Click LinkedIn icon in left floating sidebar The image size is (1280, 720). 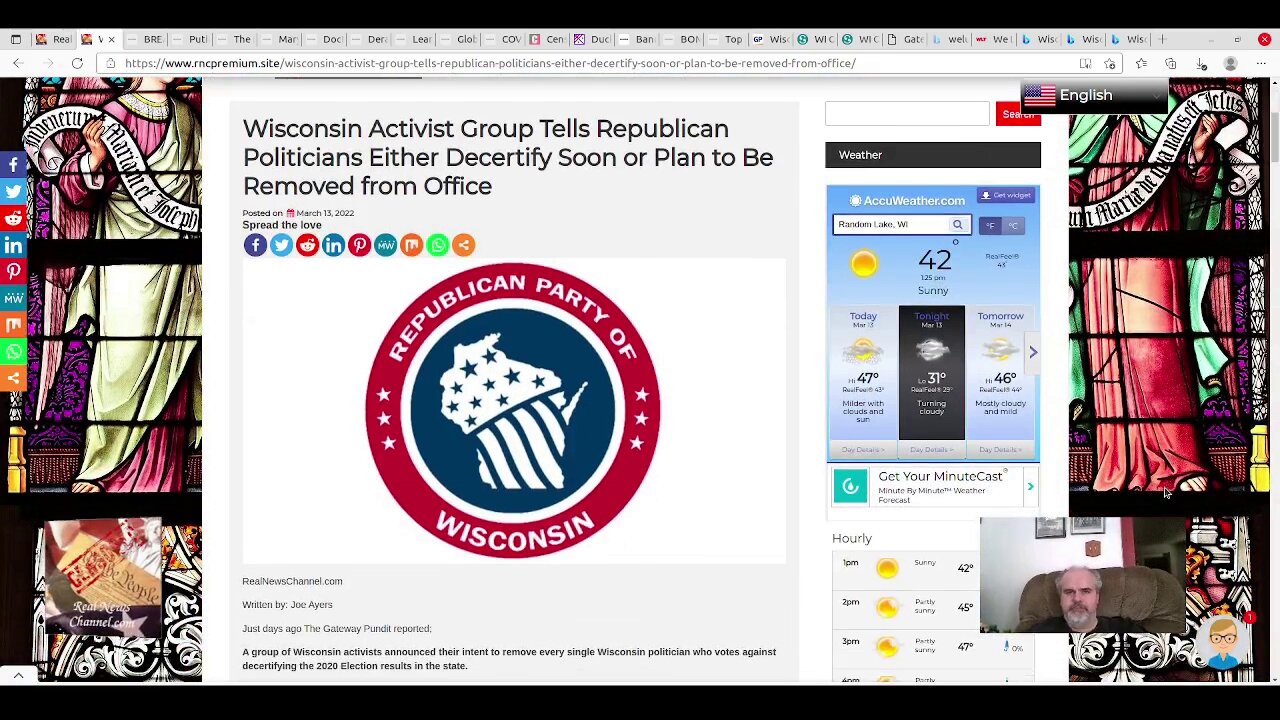coord(13,245)
